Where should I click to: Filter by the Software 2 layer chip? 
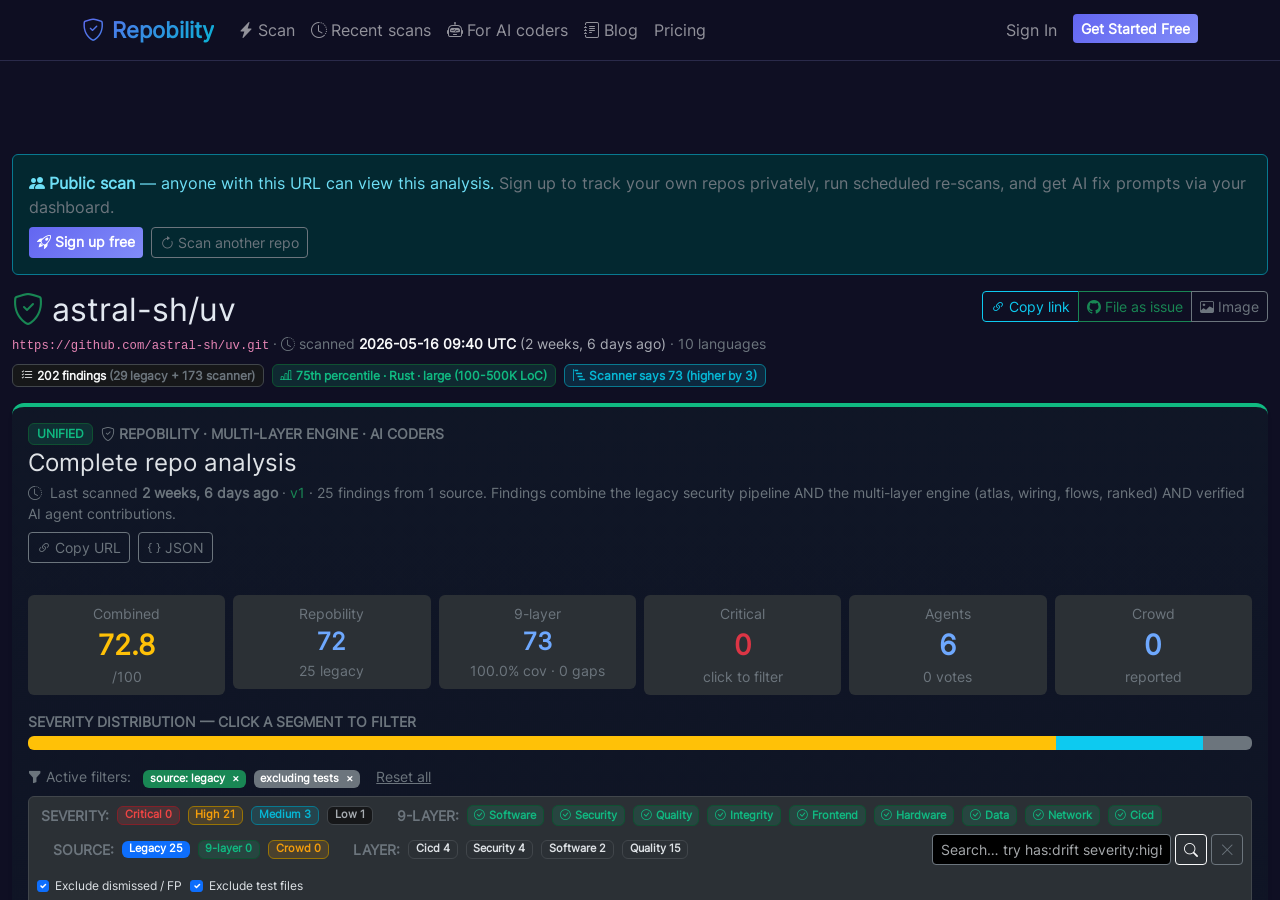point(578,849)
